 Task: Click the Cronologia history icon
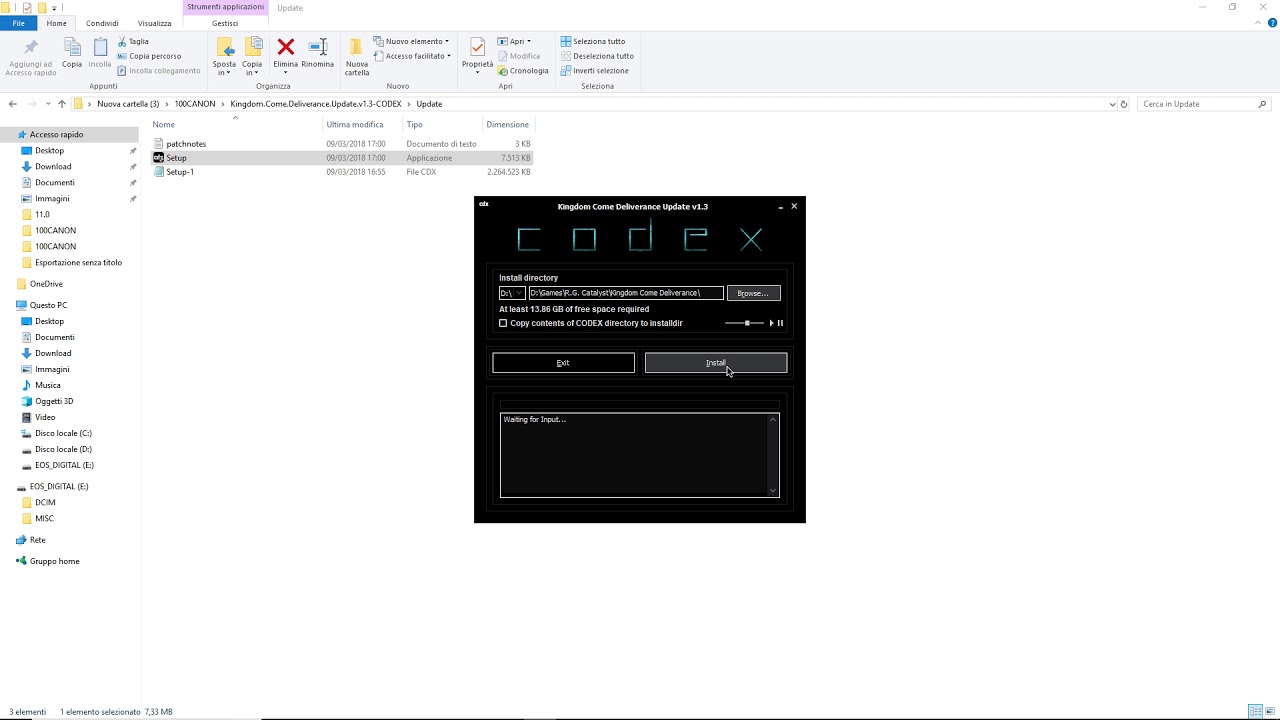(503, 71)
